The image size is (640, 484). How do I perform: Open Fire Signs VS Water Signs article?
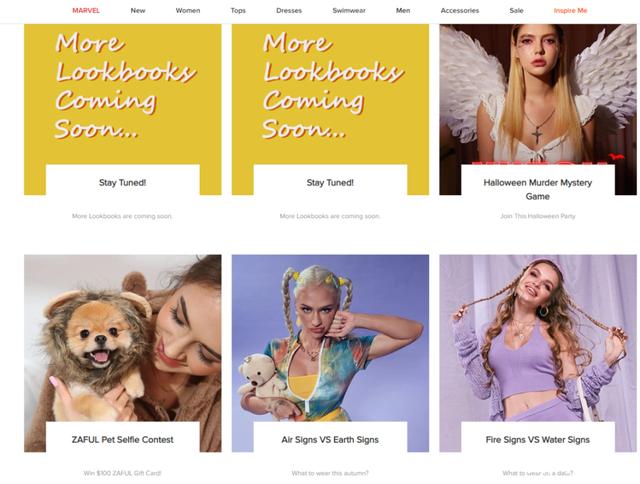[538, 440]
